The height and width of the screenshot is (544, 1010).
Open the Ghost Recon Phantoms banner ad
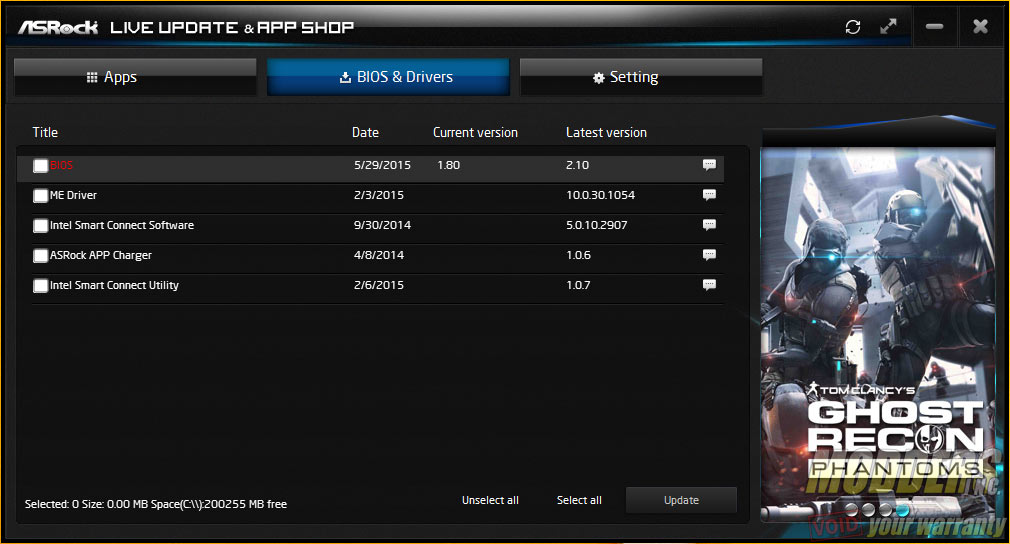(877, 335)
